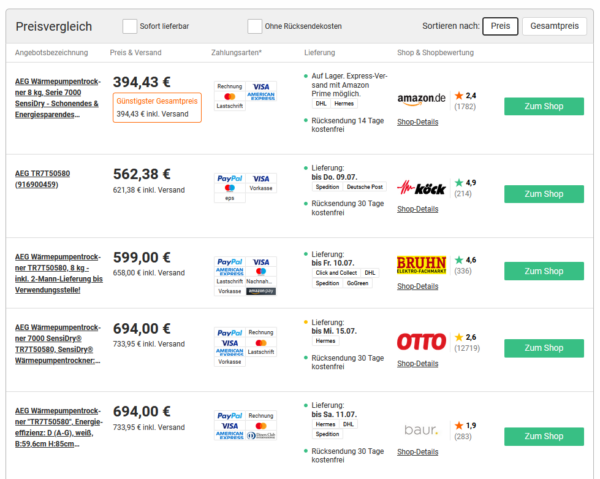This screenshot has height=479, width=600.
Task: Click the 2,4 star rating of amazon.de
Action: coord(465,96)
